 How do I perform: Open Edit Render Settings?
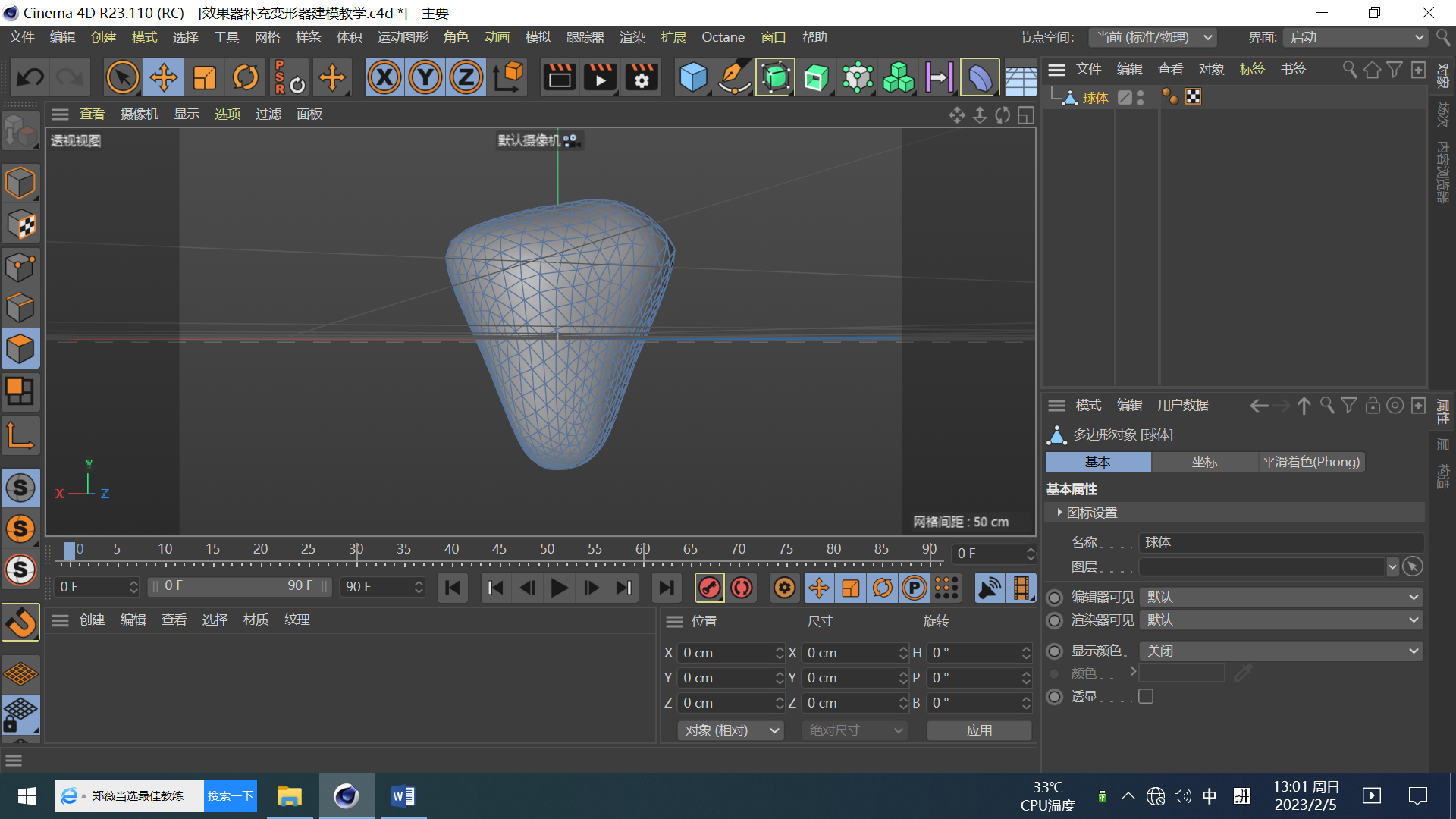(642, 77)
